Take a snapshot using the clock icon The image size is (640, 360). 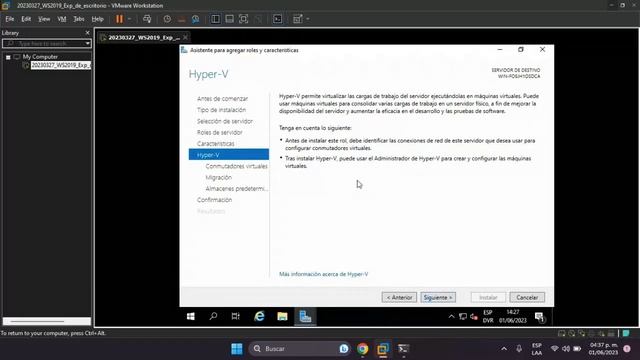167,19
